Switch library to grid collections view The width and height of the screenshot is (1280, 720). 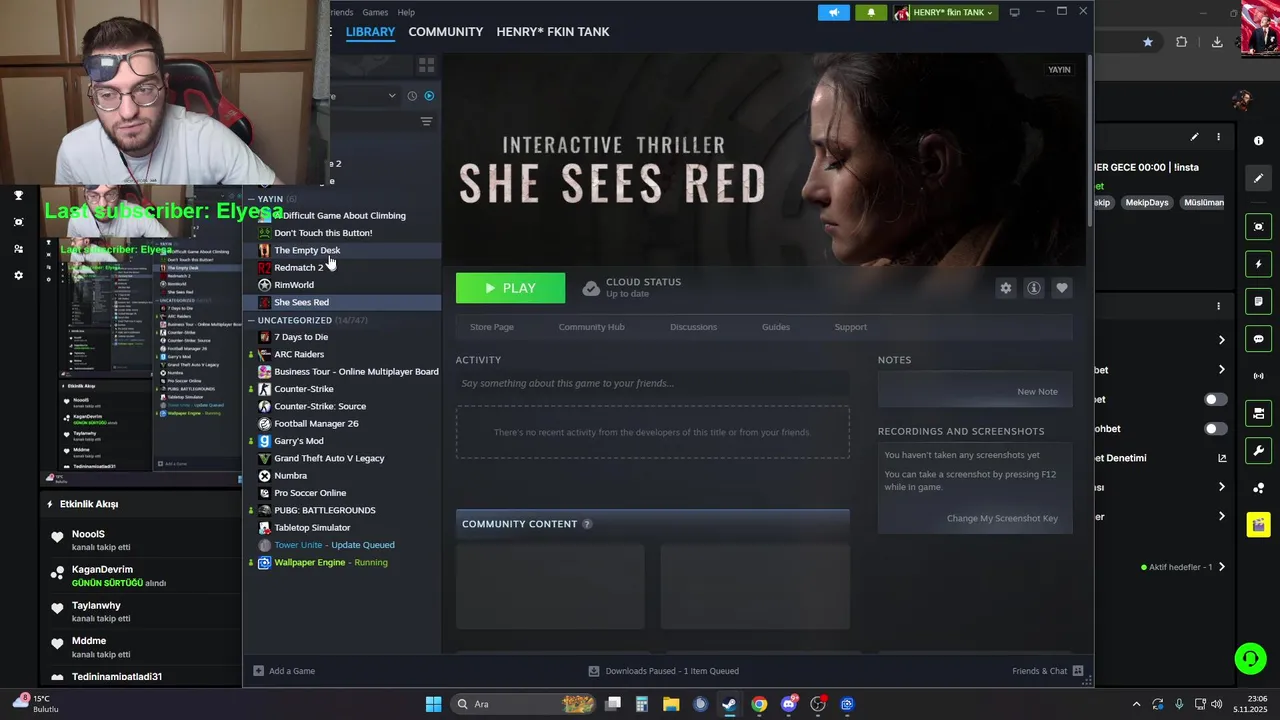[426, 65]
